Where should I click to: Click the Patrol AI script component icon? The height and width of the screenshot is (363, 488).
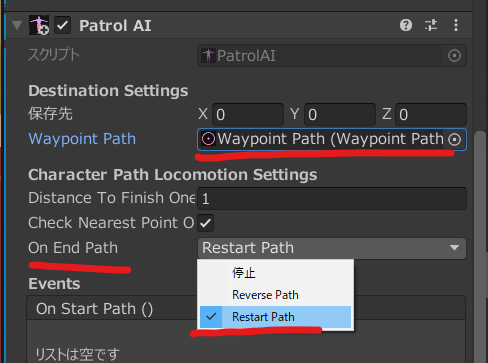[39, 25]
